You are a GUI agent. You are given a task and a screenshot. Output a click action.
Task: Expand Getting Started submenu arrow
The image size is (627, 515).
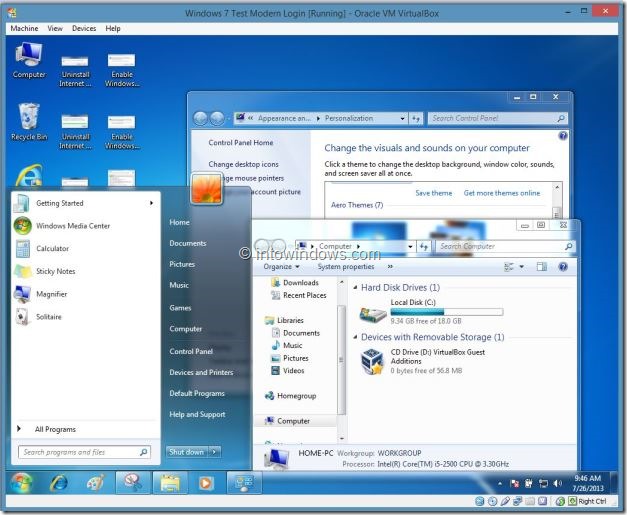151,203
